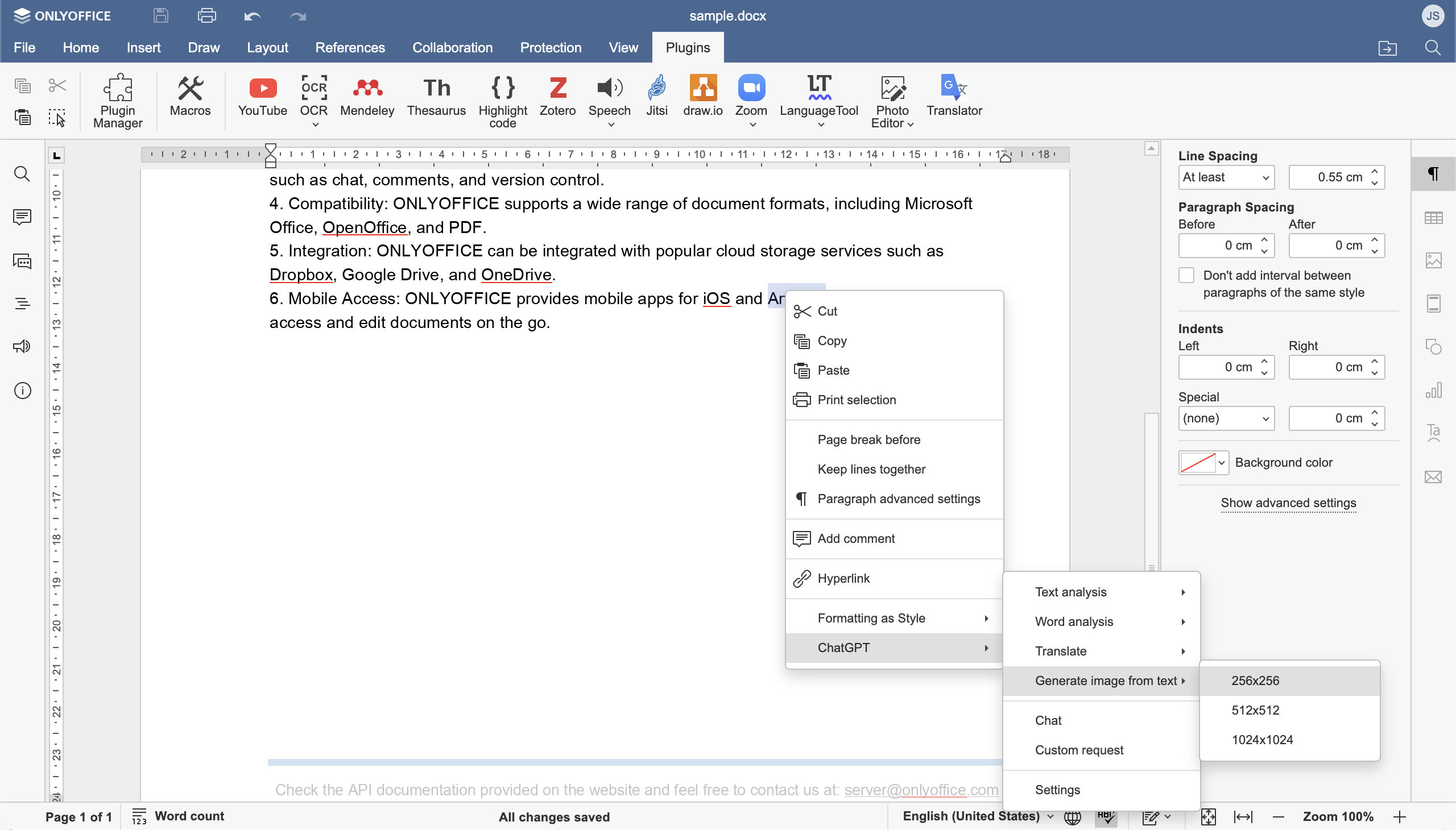The width and height of the screenshot is (1456, 830).
Task: Open the Line Spacing At least dropdown
Action: pyautogui.click(x=1226, y=177)
